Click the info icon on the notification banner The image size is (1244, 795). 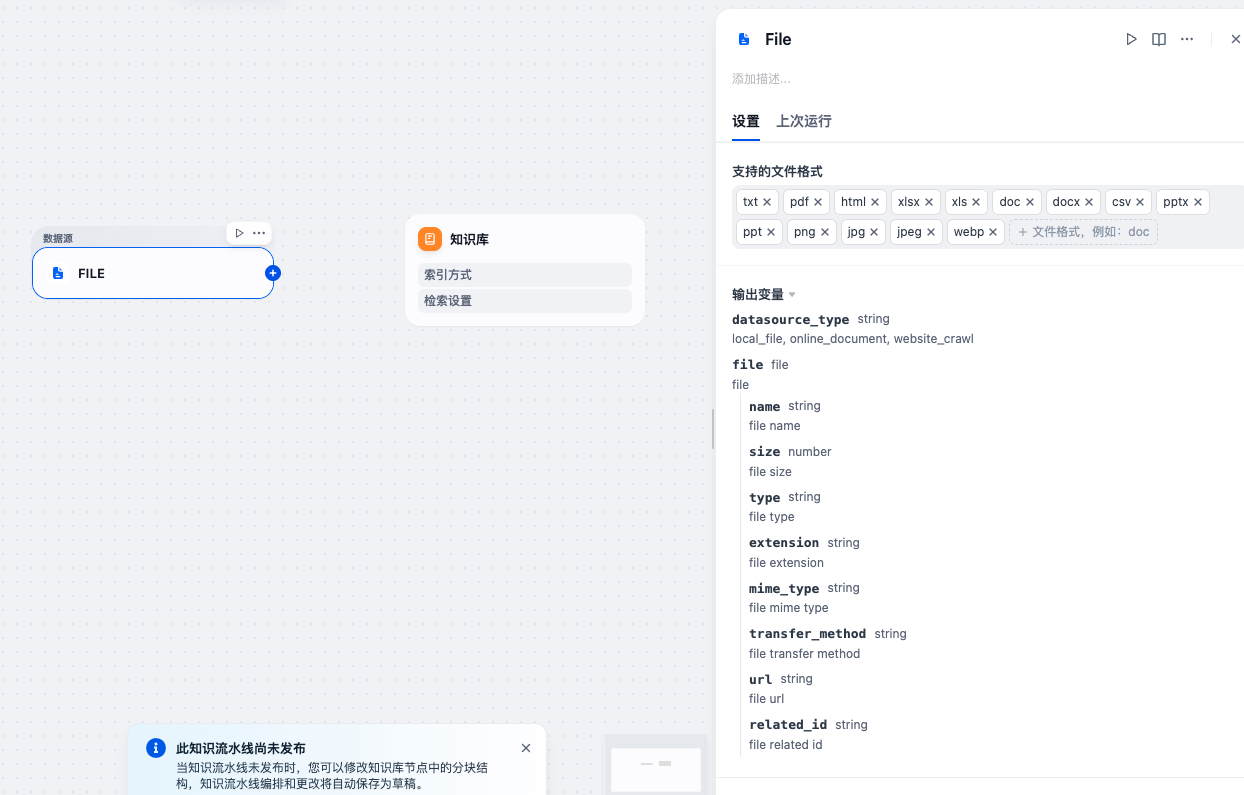155,747
